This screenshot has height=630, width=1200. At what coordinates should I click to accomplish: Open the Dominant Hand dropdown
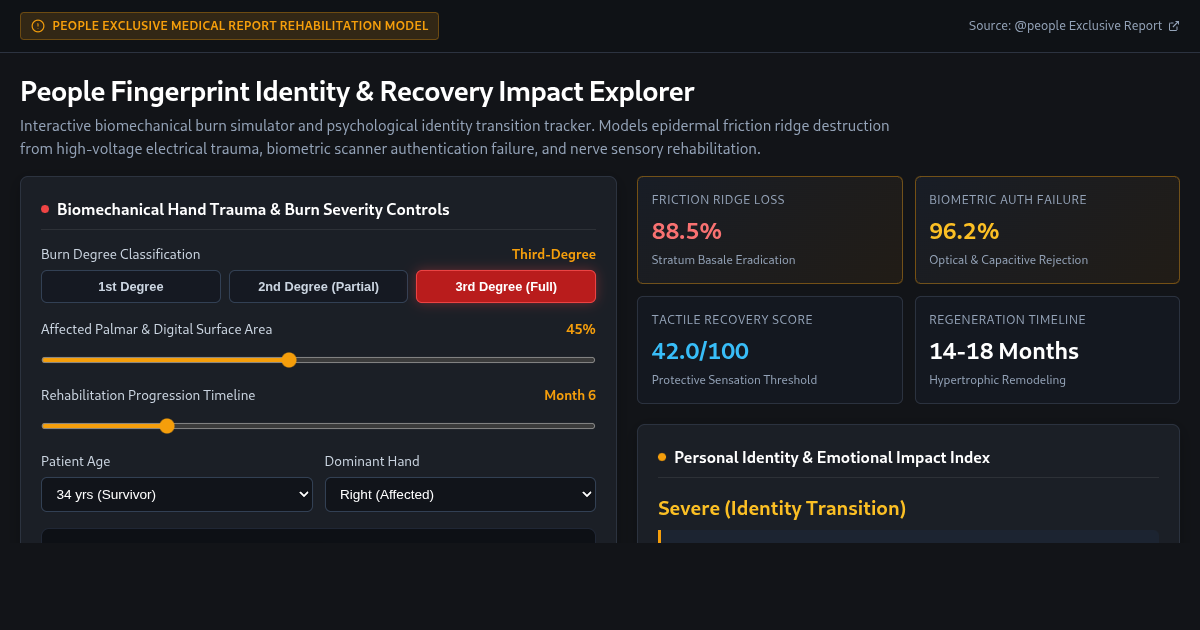click(x=460, y=494)
